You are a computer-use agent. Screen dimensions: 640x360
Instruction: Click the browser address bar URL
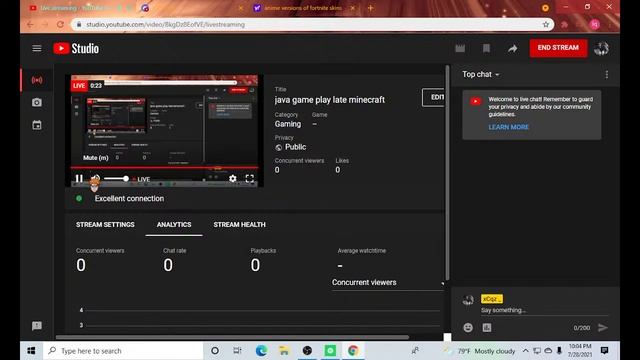click(x=165, y=24)
